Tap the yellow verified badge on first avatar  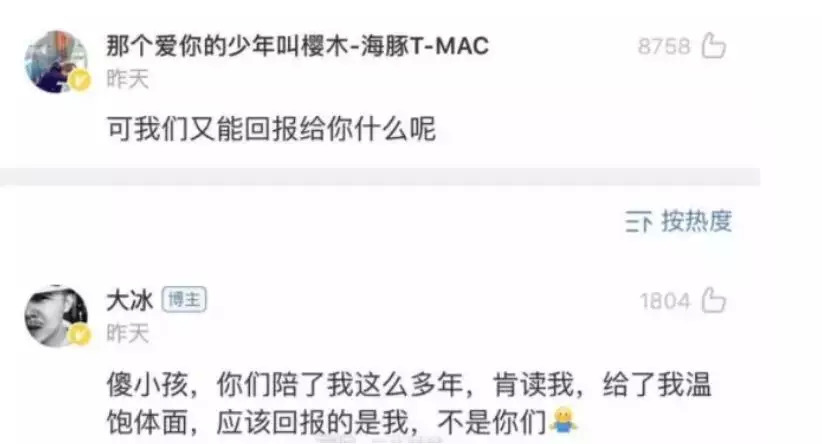(80, 80)
